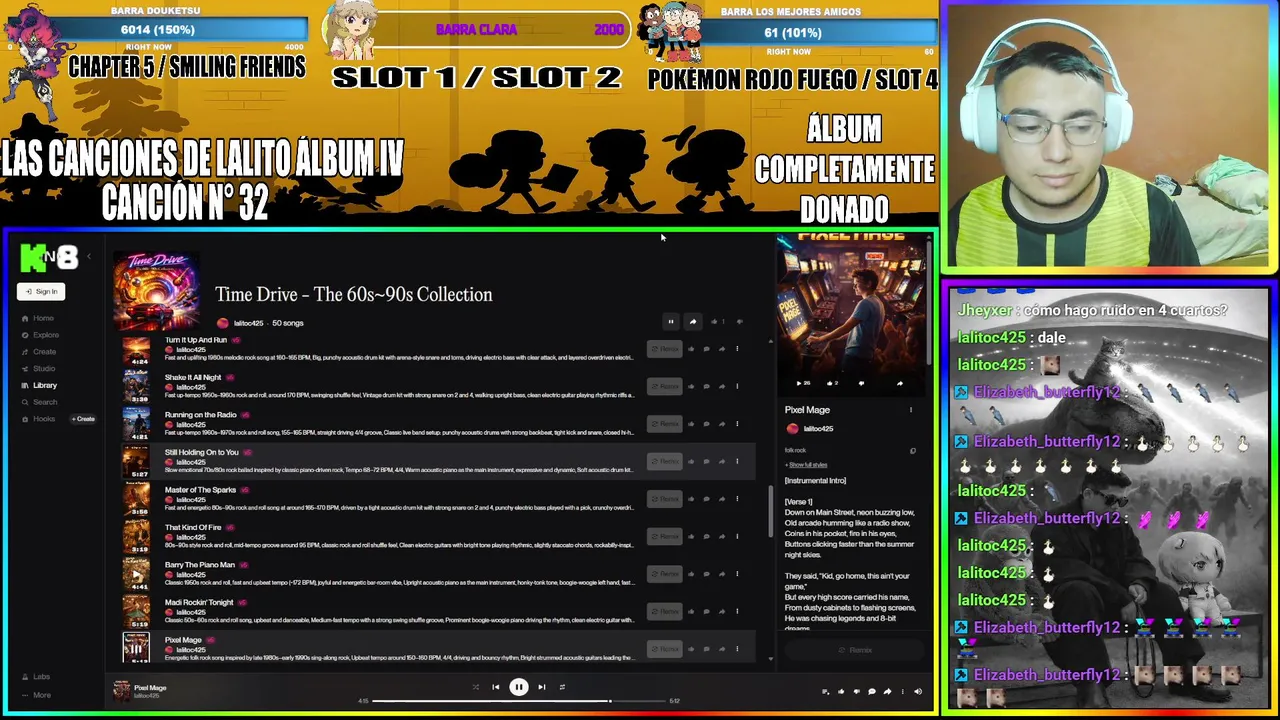Image resolution: width=1280 pixels, height=720 pixels.
Task: Comment on Madi Rockin' Tonight
Action: click(x=706, y=611)
